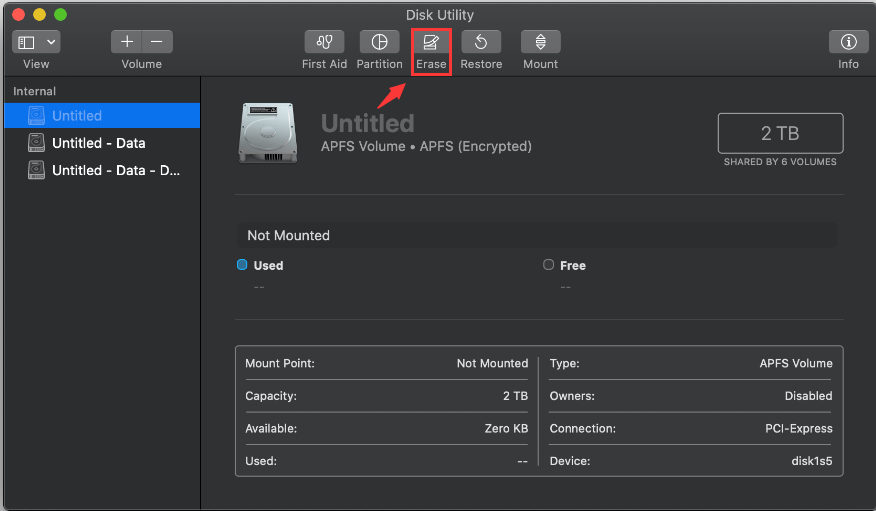
Task: Show volume details with Info icon
Action: pyautogui.click(x=848, y=42)
